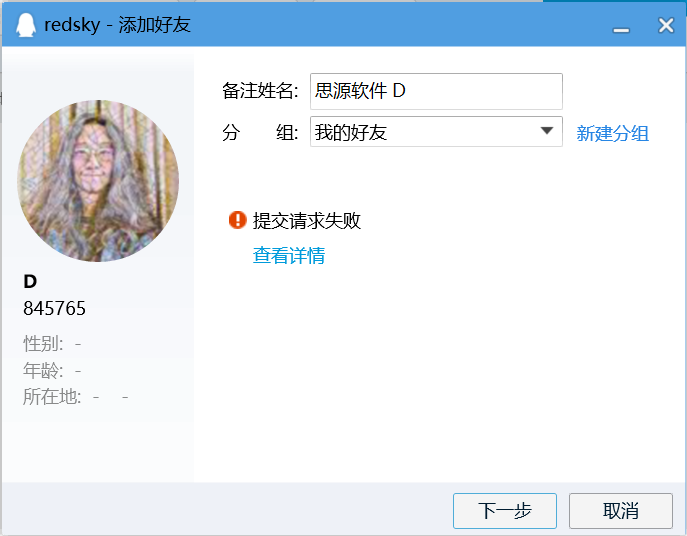Click the 所在地 location info line

75,397
